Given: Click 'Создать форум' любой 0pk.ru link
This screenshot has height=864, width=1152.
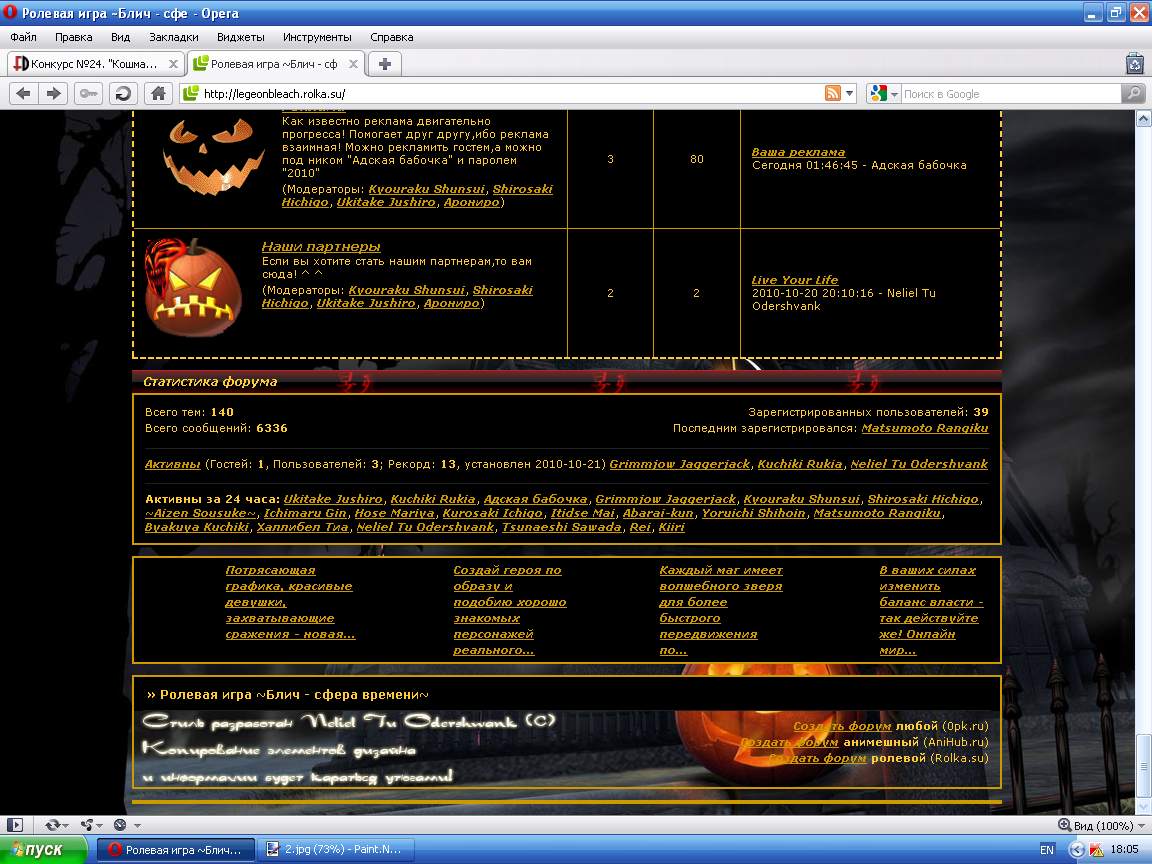Looking at the screenshot, I should [842, 726].
